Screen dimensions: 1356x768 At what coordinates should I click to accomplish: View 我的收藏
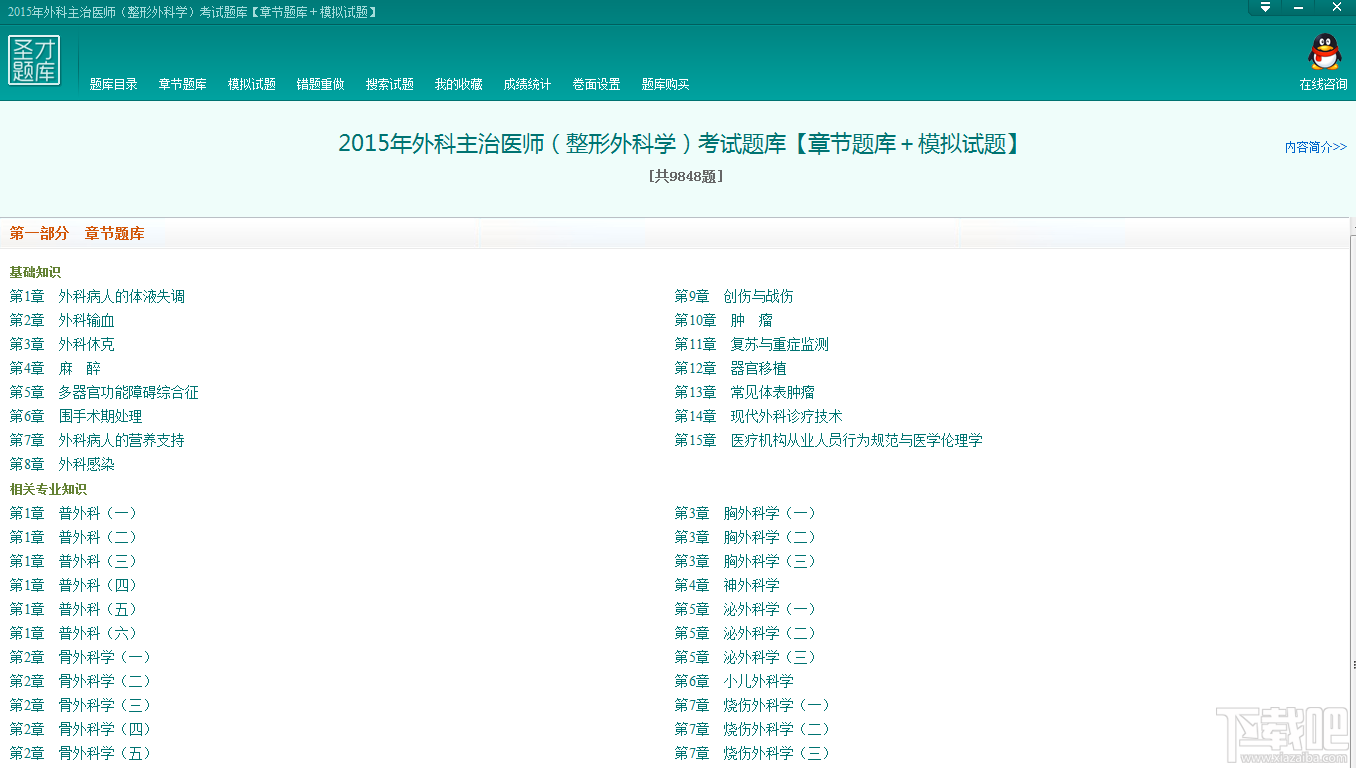point(459,85)
